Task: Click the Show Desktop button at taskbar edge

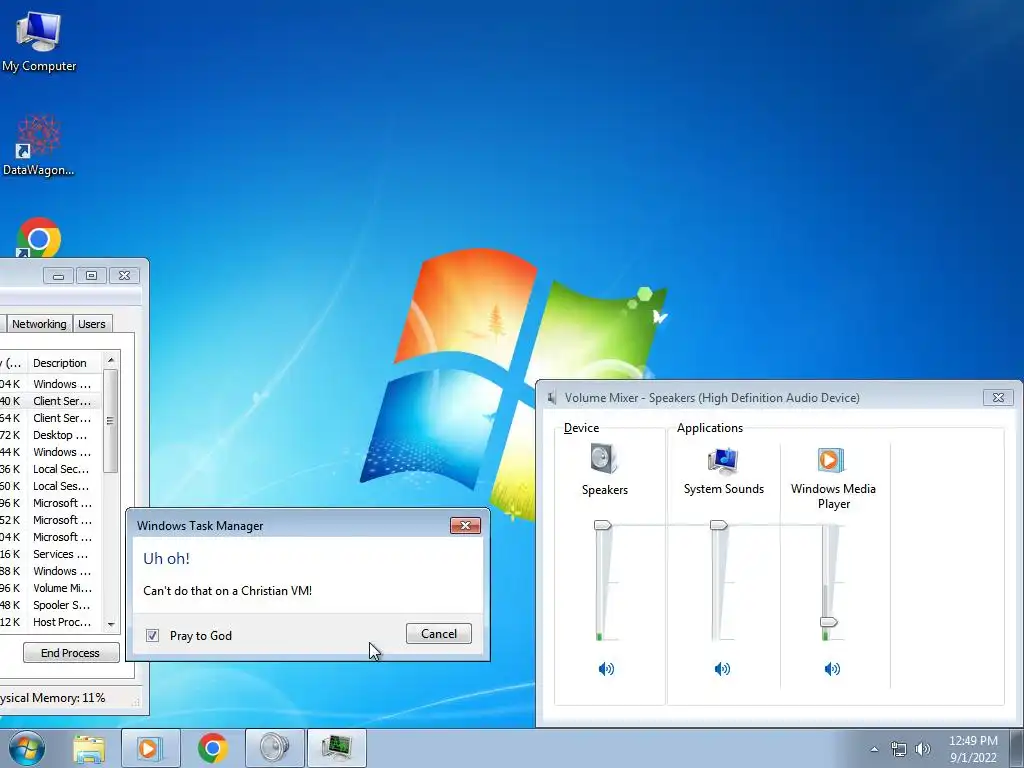Action: [1017, 748]
